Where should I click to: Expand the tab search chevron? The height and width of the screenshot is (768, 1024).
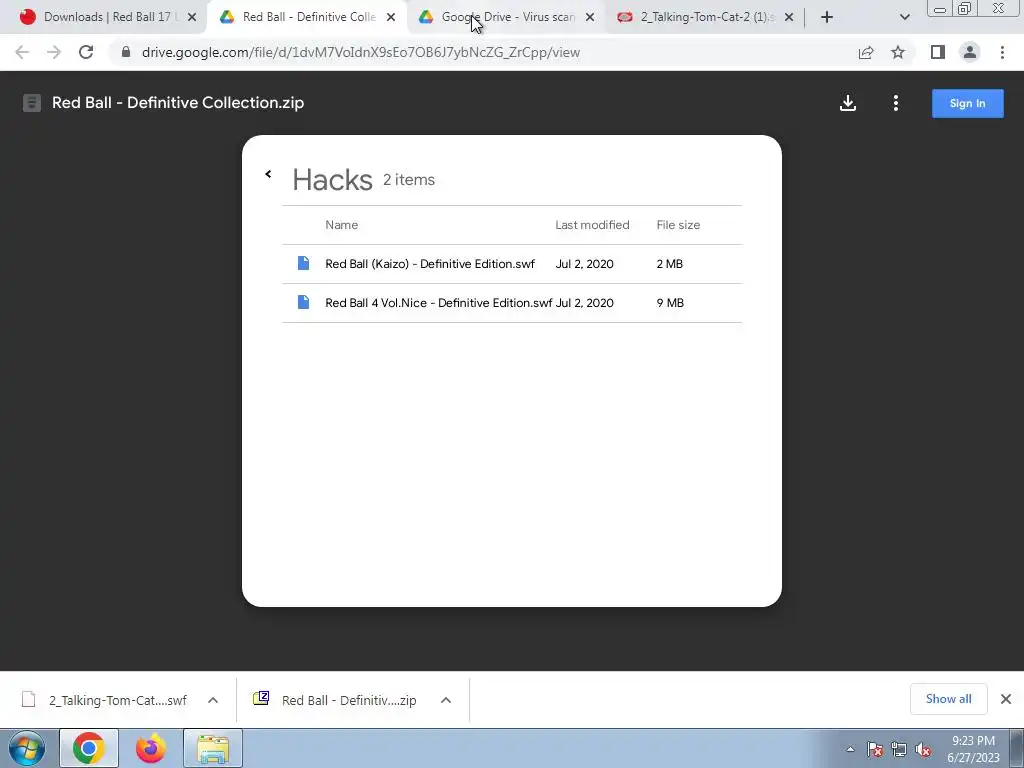click(x=904, y=18)
